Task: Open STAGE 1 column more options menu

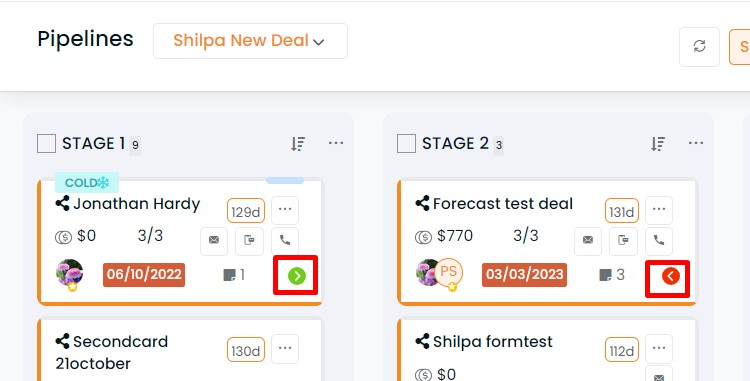Action: tap(336, 143)
